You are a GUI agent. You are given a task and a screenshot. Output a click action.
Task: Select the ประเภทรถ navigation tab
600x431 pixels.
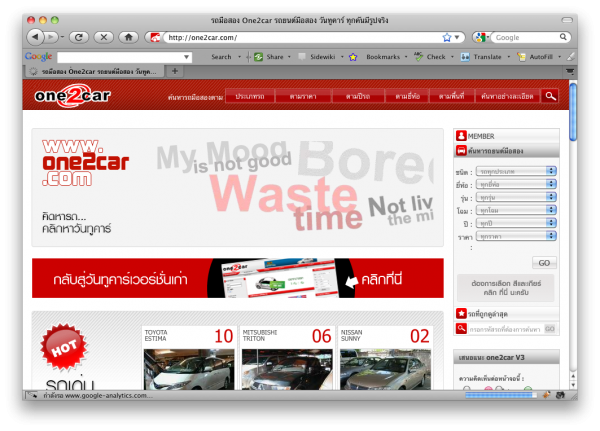[250, 96]
